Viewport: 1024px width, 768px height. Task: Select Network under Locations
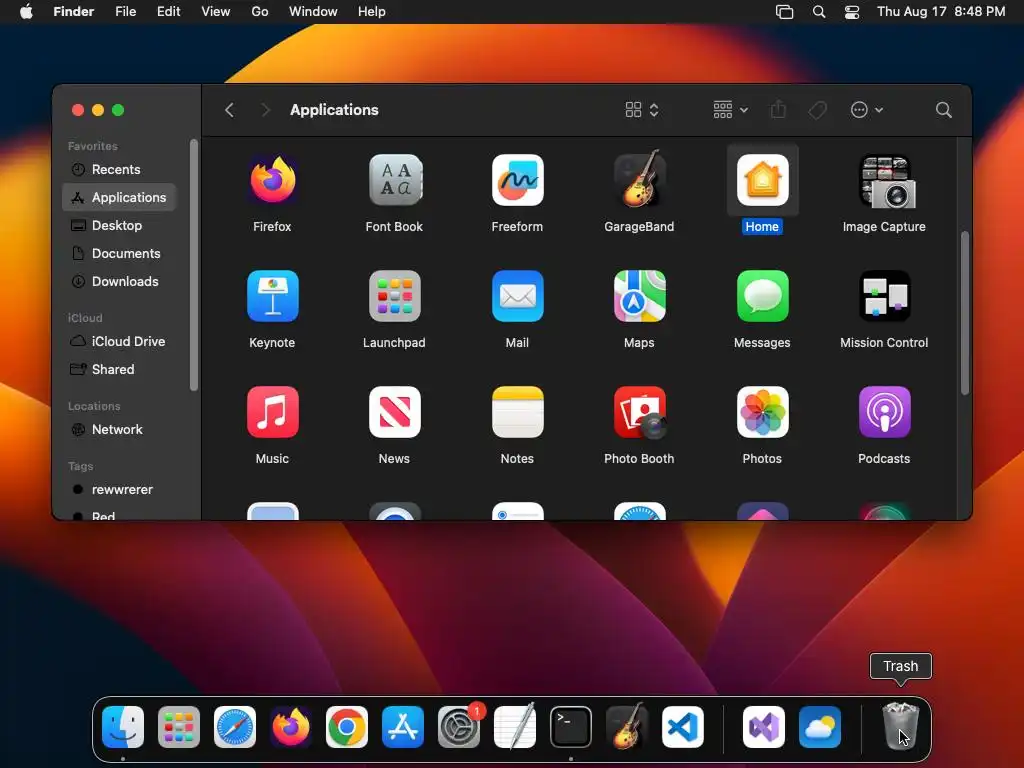pos(119,429)
